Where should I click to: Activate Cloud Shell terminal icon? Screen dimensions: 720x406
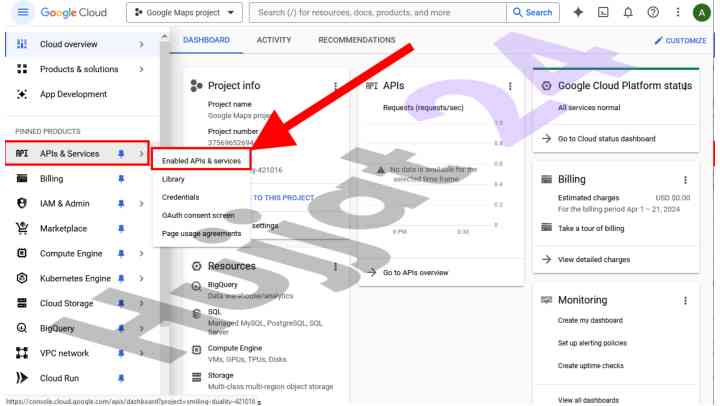[603, 12]
